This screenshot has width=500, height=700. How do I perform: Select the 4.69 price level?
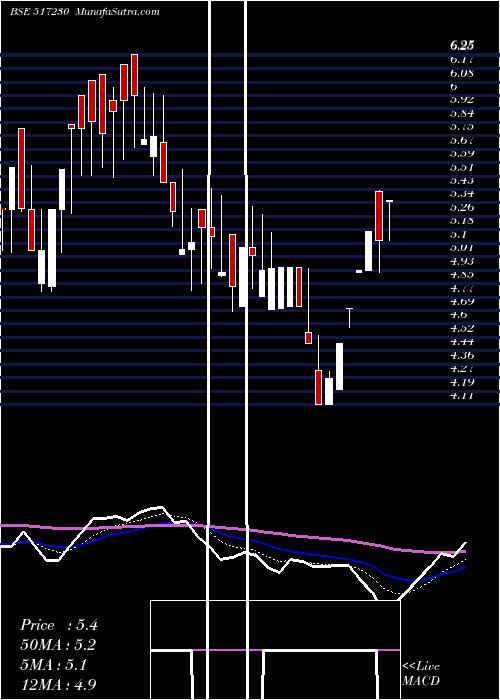coord(462,301)
